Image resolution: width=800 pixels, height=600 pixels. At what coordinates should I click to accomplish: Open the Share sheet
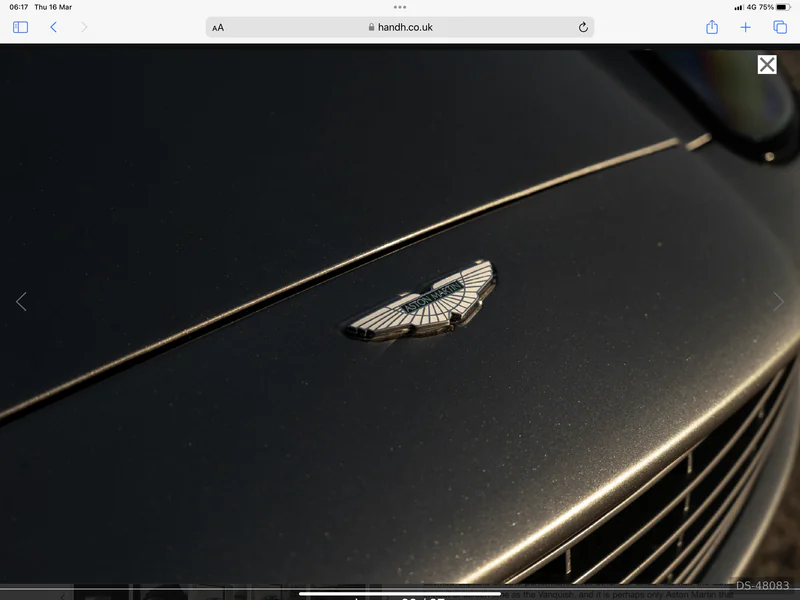click(x=712, y=27)
